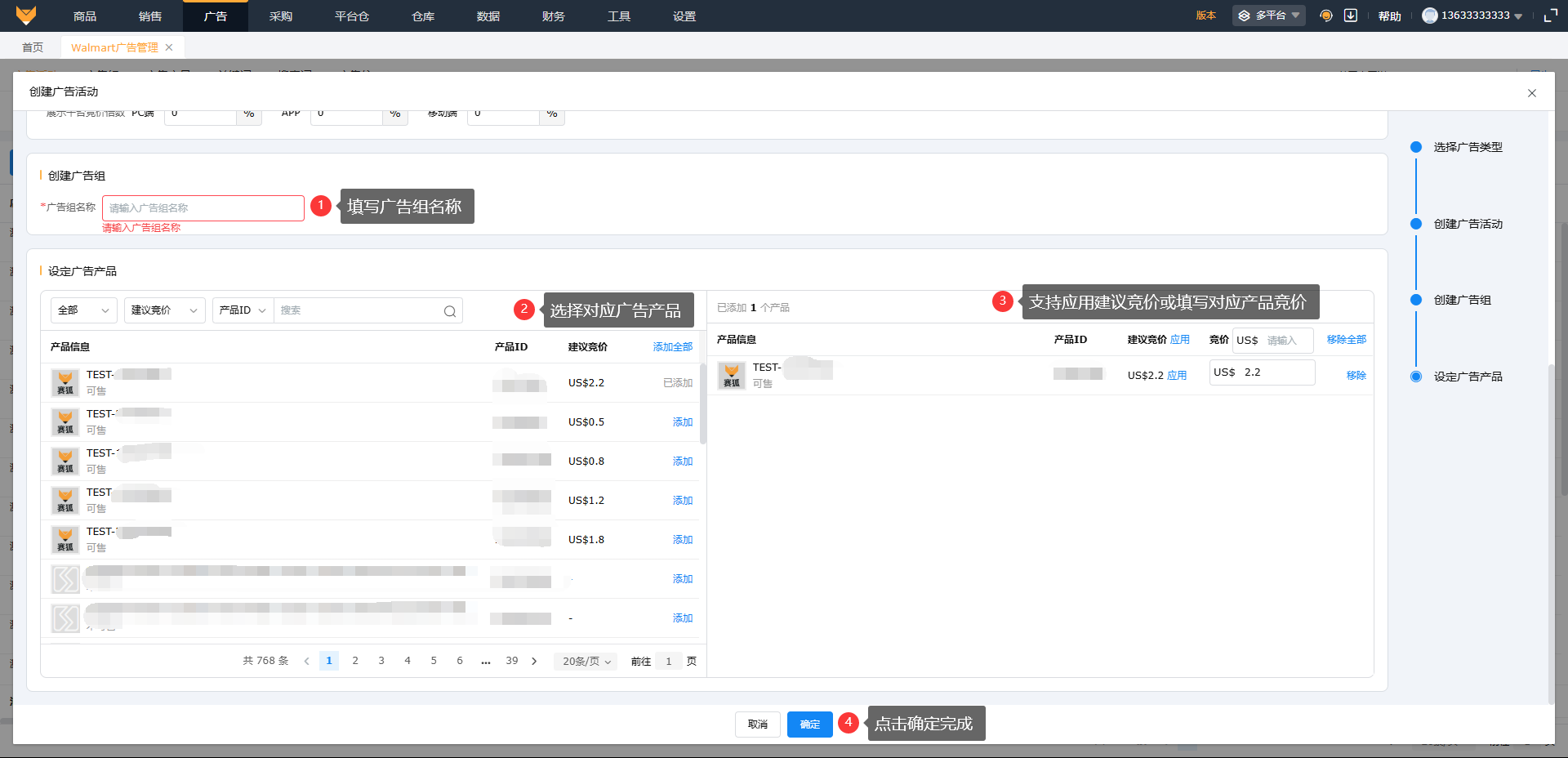Click the search magnifier icon
The width and height of the screenshot is (1568, 758).
(x=450, y=311)
